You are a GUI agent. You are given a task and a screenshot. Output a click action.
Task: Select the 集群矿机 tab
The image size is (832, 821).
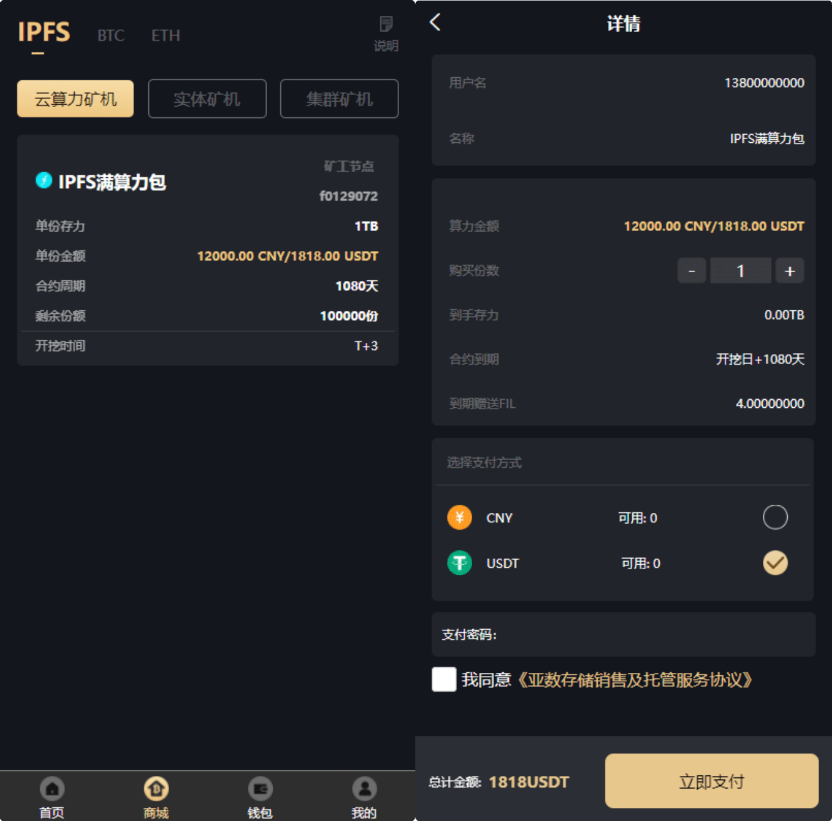point(339,99)
